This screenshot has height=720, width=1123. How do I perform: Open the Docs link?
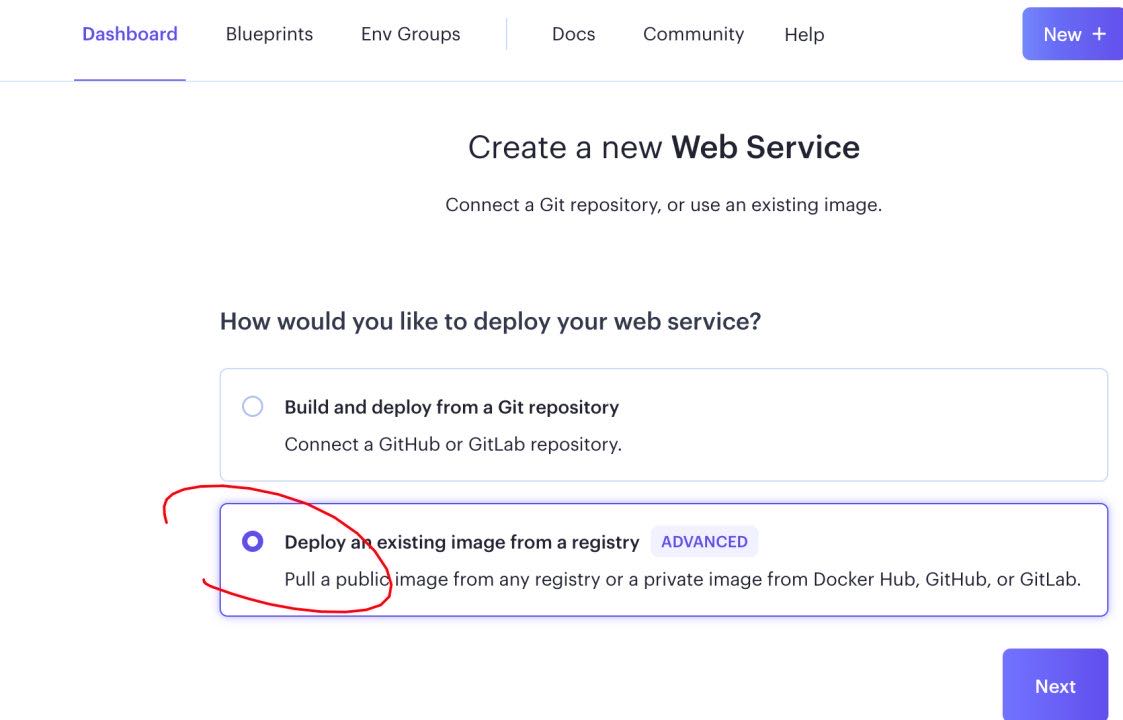[573, 34]
